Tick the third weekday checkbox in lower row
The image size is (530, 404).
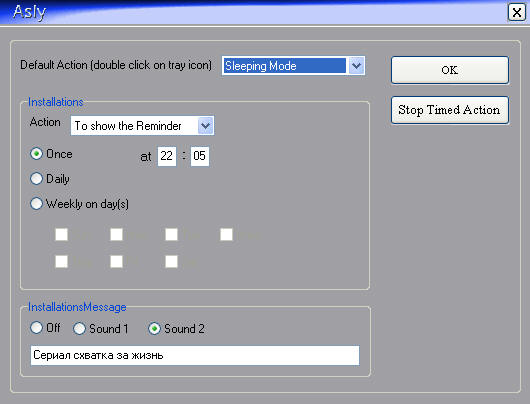click(x=171, y=261)
